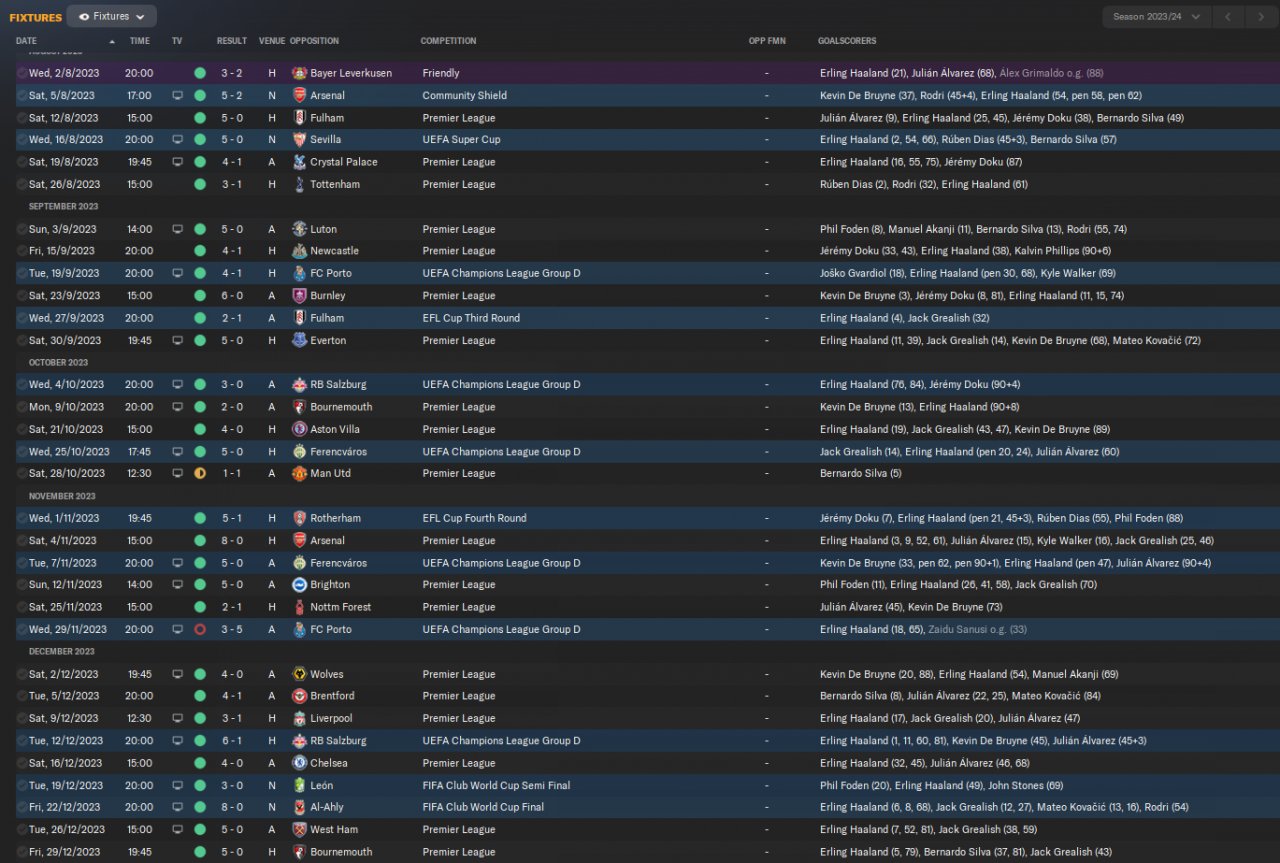Screen dimensions: 1280x863
Task: Open the UEFA Super Cup competition link
Action: (461, 140)
